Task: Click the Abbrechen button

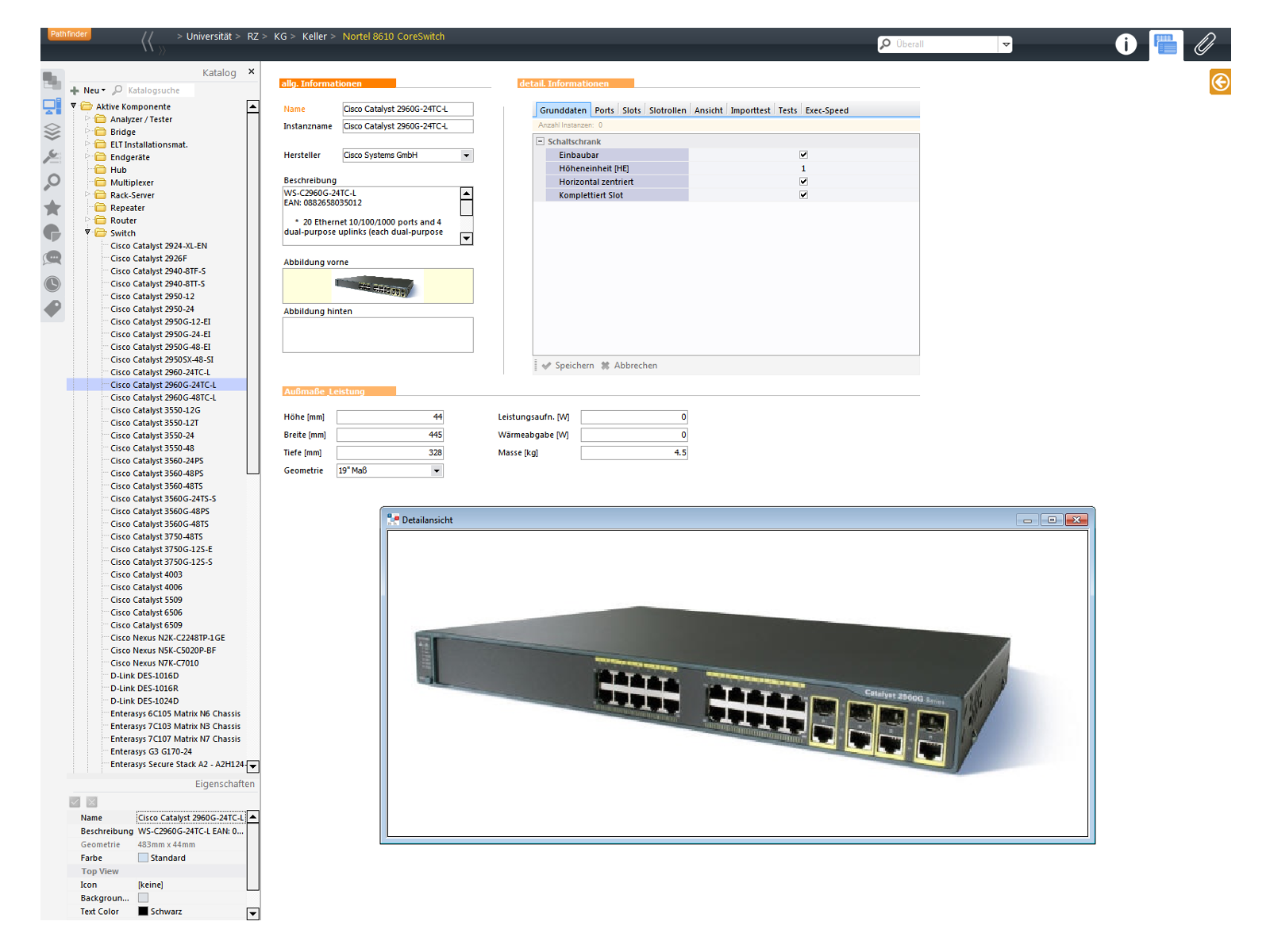Action: pyautogui.click(x=629, y=366)
